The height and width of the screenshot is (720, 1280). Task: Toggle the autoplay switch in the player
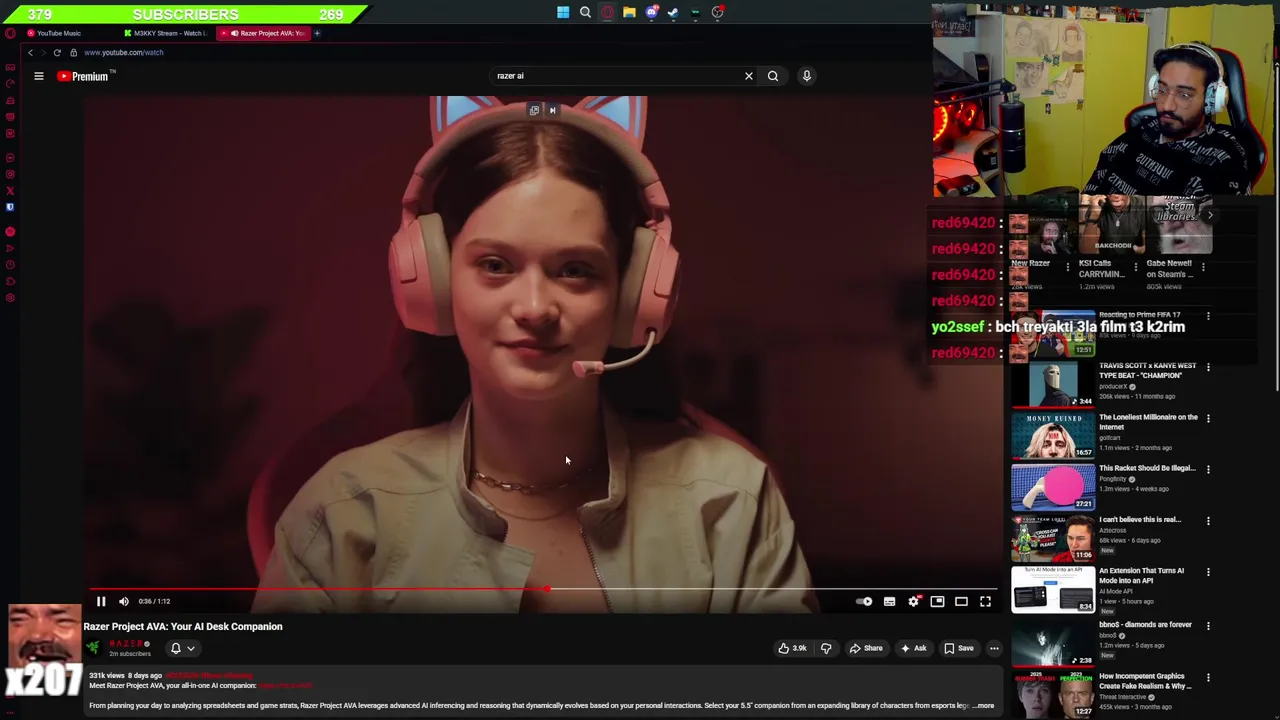(x=865, y=601)
